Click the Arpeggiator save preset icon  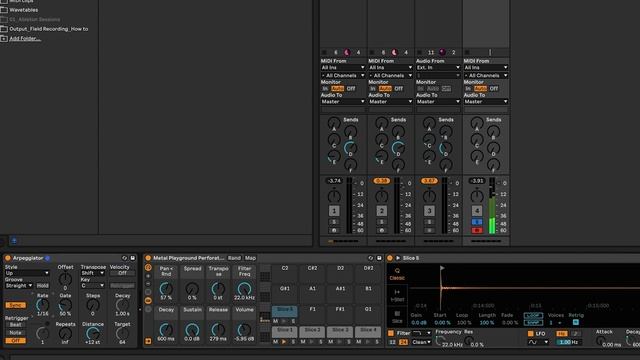(x=133, y=258)
